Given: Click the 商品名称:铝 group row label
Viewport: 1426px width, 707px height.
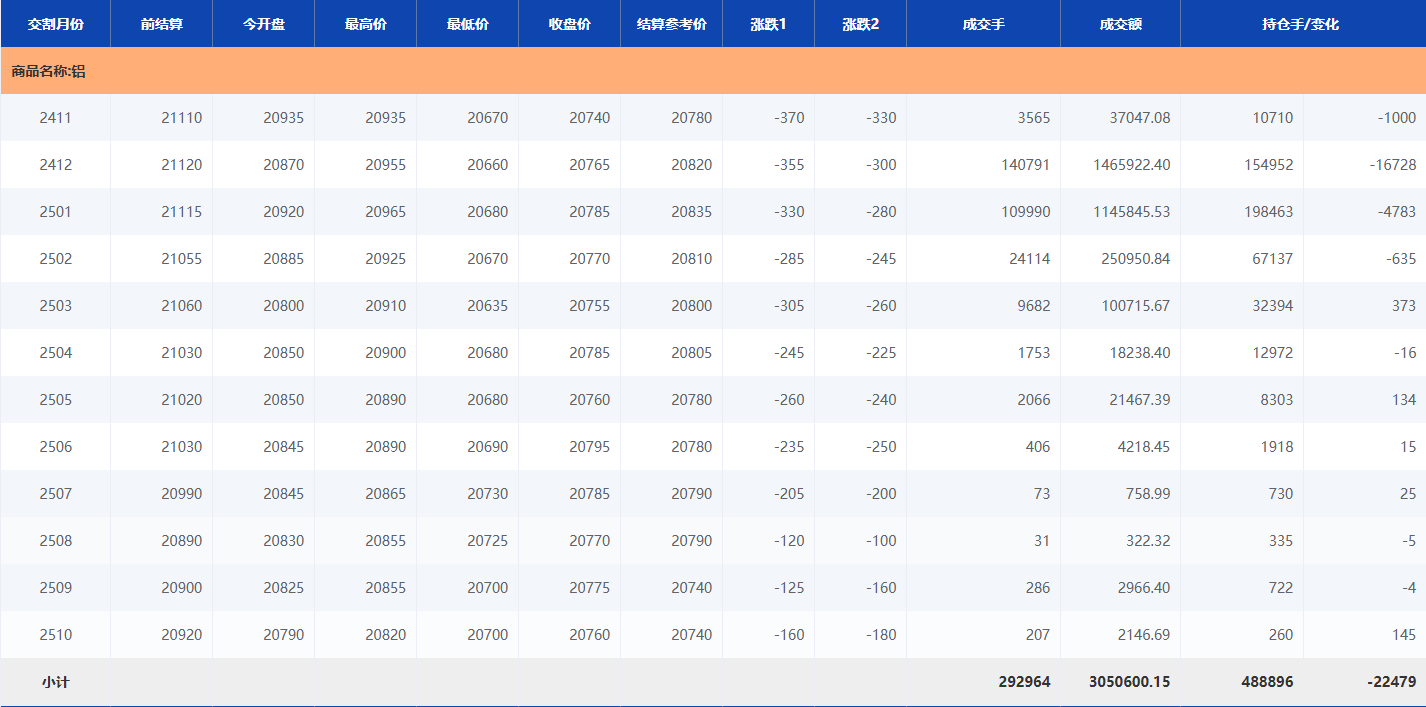Looking at the screenshot, I should point(48,71).
